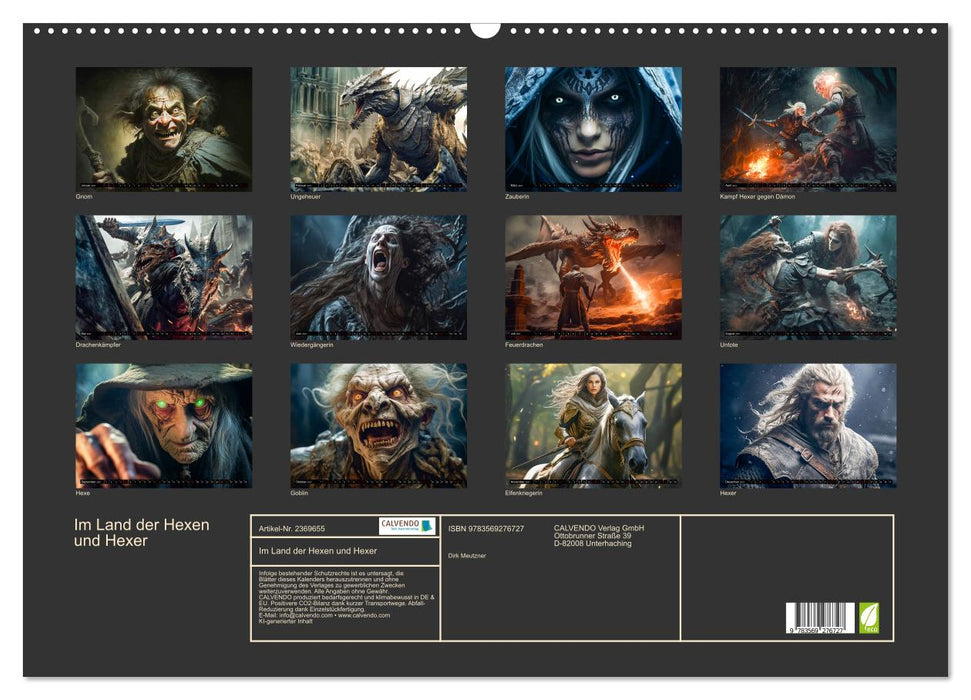
Task: Click the hanger notch at top center
Action: click(486, 30)
